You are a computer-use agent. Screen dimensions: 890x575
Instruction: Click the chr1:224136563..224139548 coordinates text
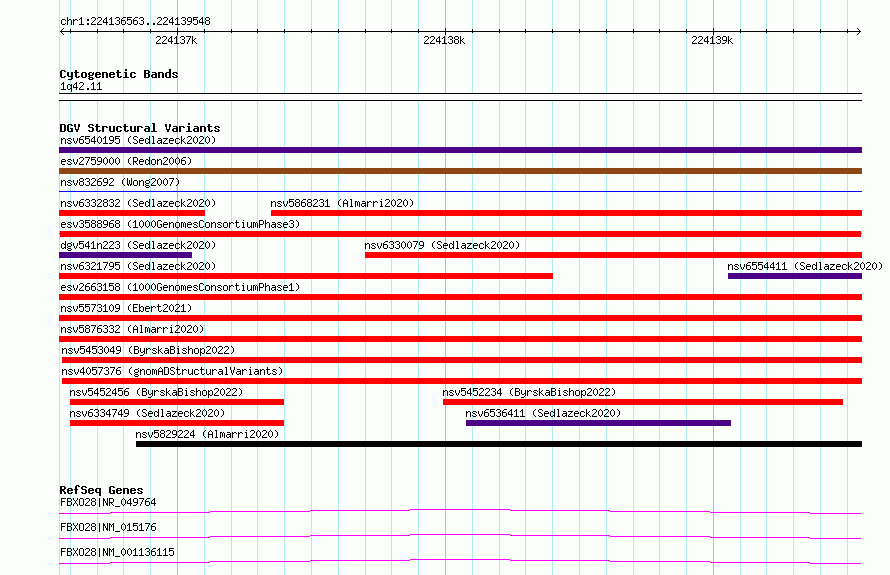pyautogui.click(x=135, y=22)
